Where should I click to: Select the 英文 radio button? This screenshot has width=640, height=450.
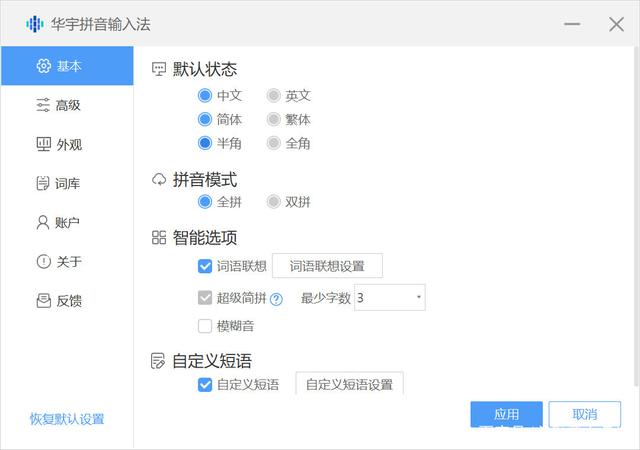[273, 96]
